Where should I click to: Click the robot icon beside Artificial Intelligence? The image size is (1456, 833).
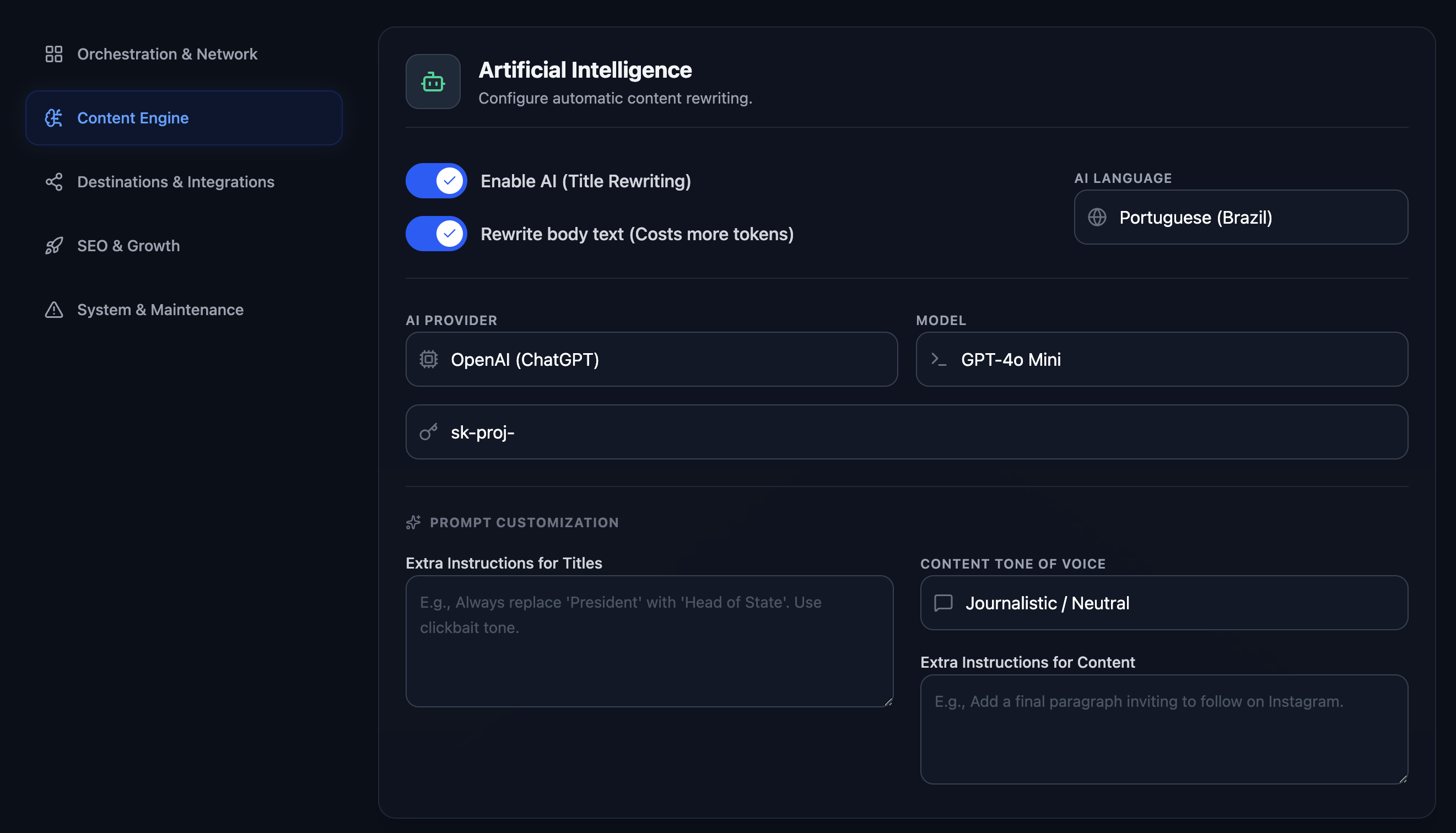tap(433, 82)
